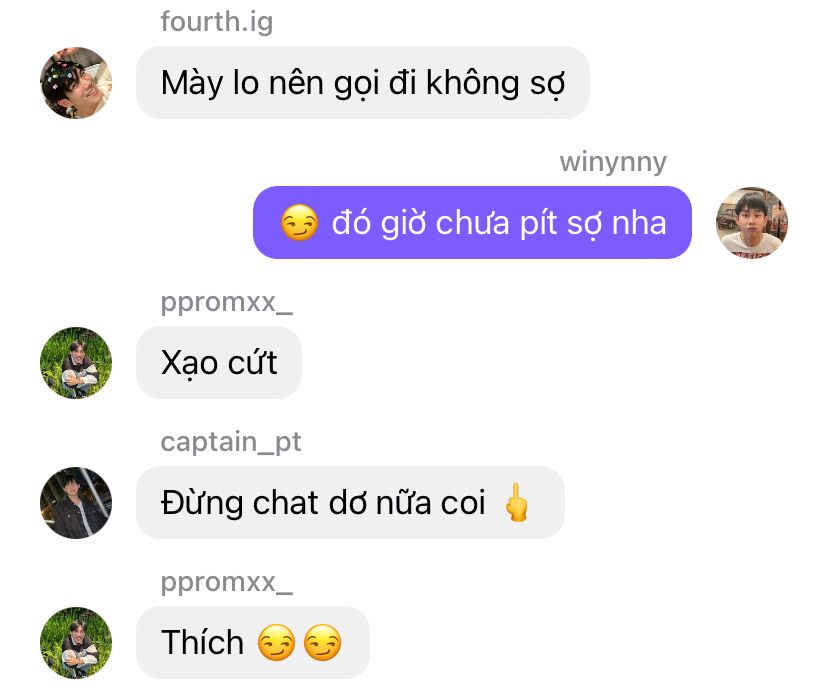This screenshot has height=698, width=828.
Task: Click the winynny username label
Action: pyautogui.click(x=613, y=162)
